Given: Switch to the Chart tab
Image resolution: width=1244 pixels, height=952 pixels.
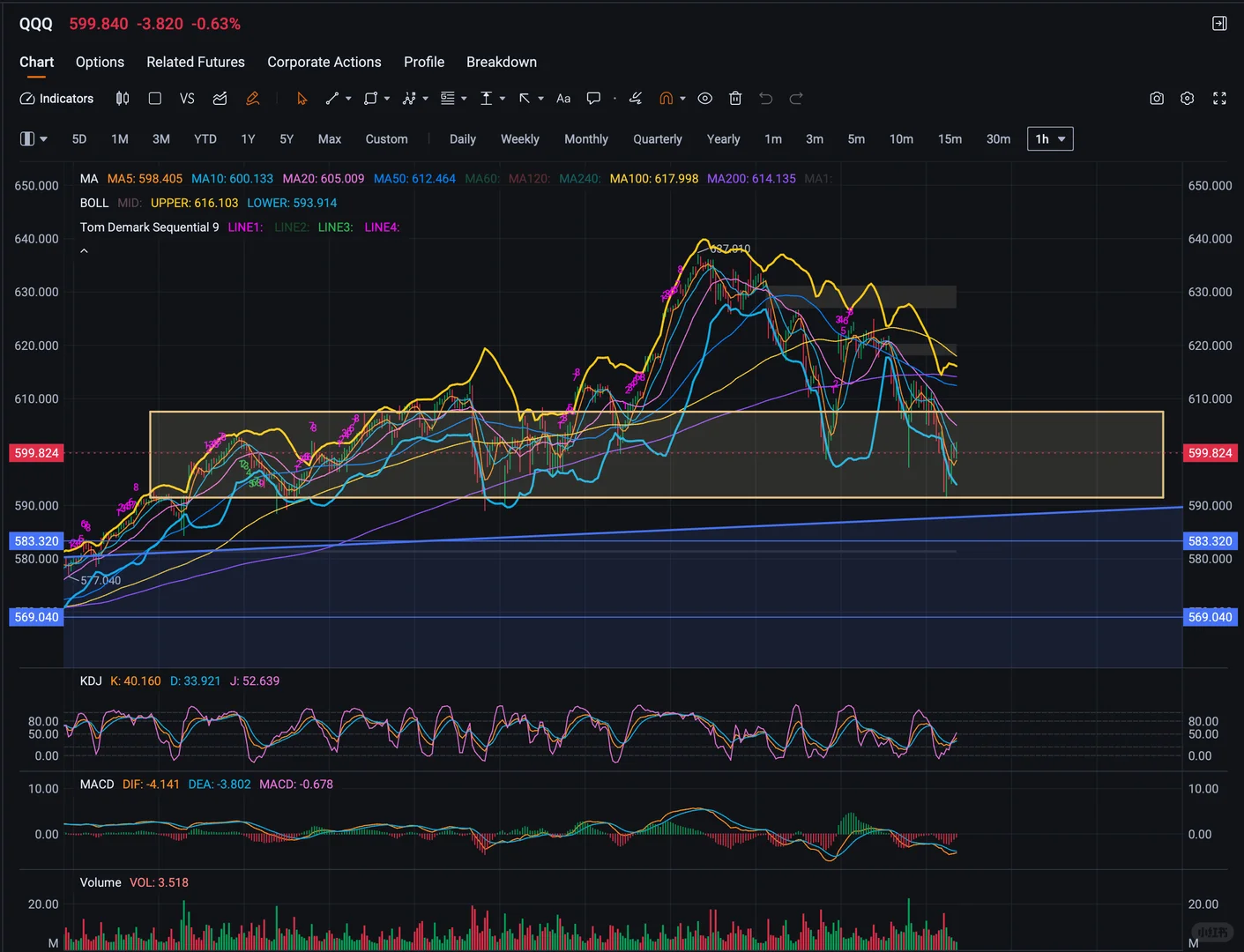Looking at the screenshot, I should point(37,62).
